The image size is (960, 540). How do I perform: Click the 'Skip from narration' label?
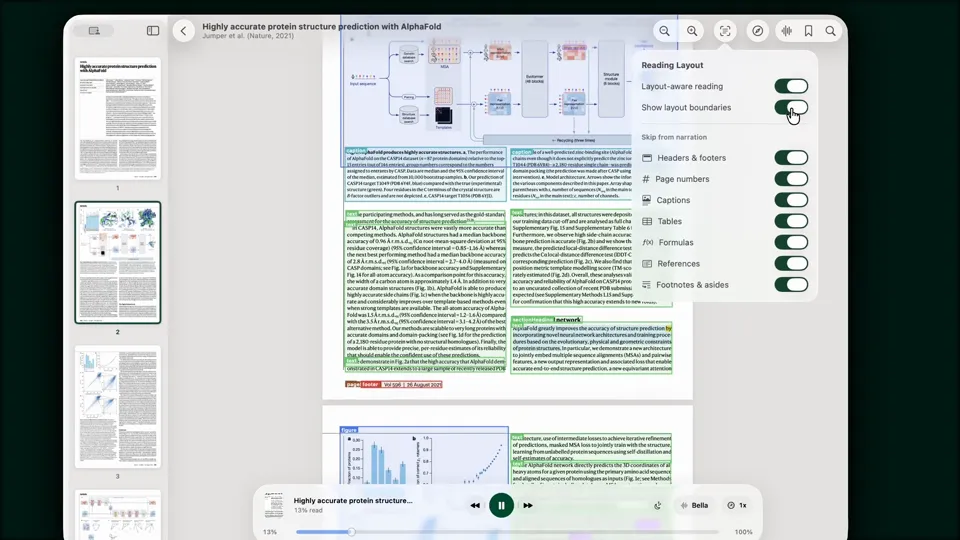[674, 137]
